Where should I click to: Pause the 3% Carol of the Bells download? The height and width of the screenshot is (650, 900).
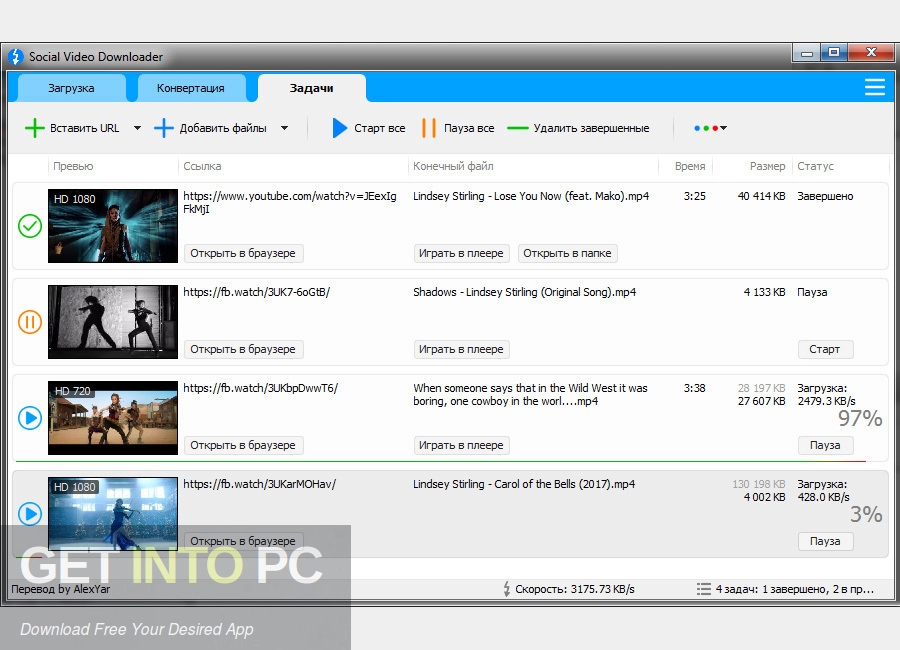825,541
